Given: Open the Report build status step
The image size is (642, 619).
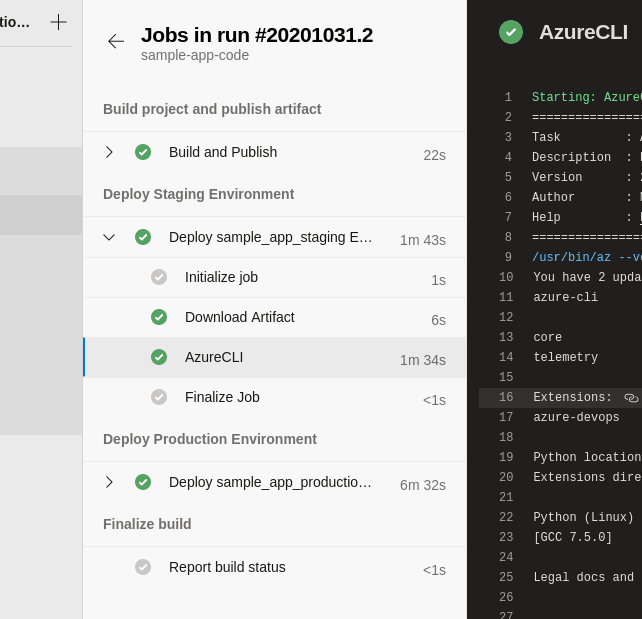Looking at the screenshot, I should (x=275, y=567).
